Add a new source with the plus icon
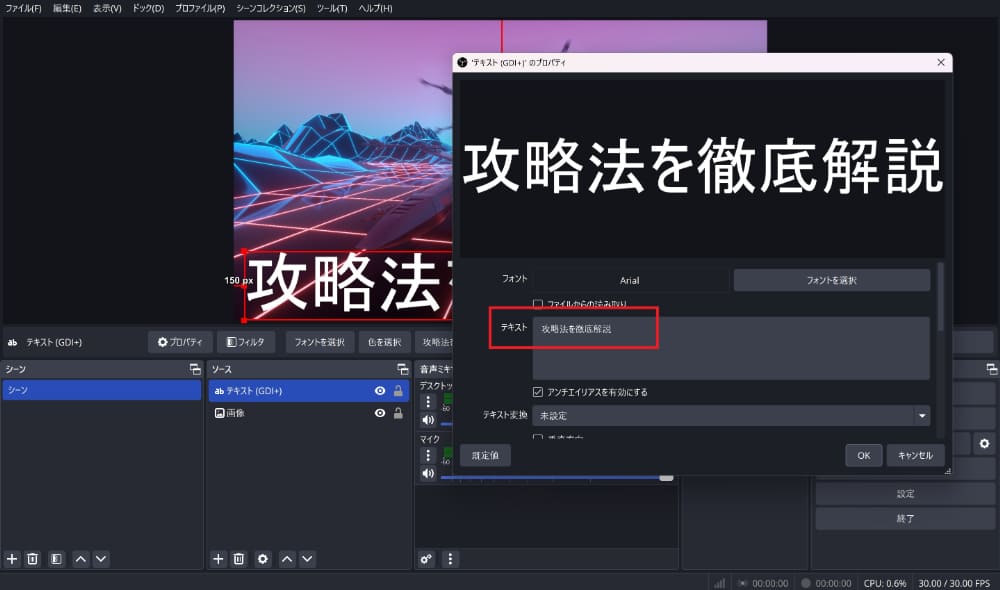 [x=218, y=559]
